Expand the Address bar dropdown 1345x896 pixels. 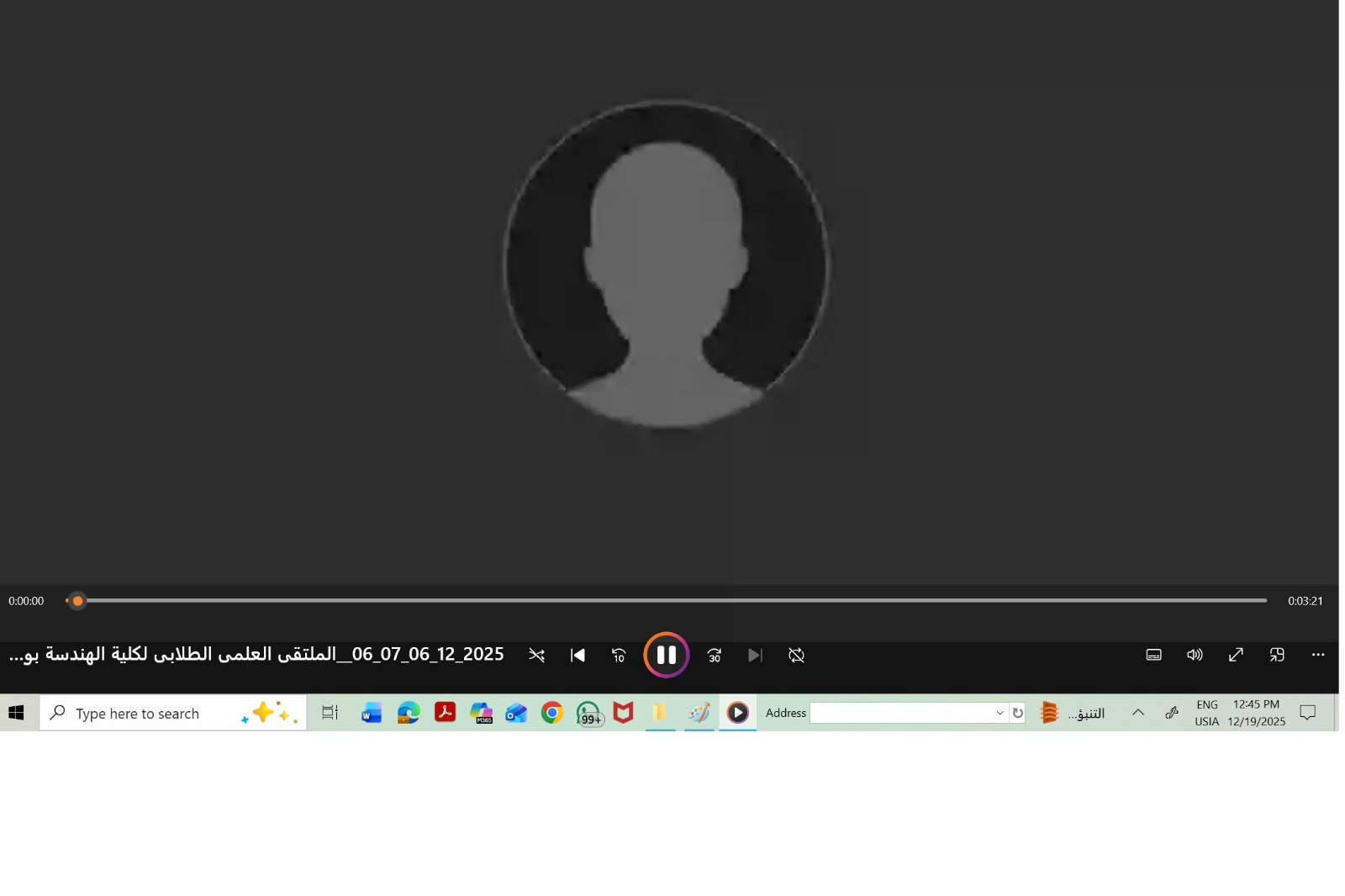(1000, 713)
